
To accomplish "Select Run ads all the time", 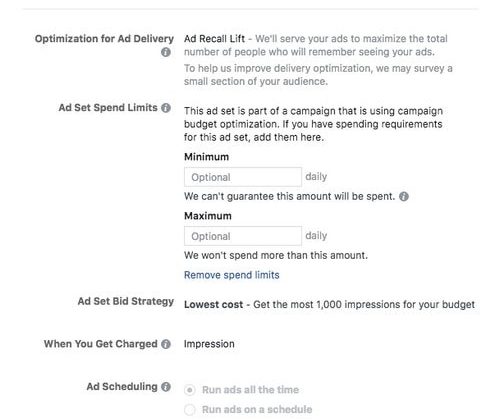I will coord(190,390).
